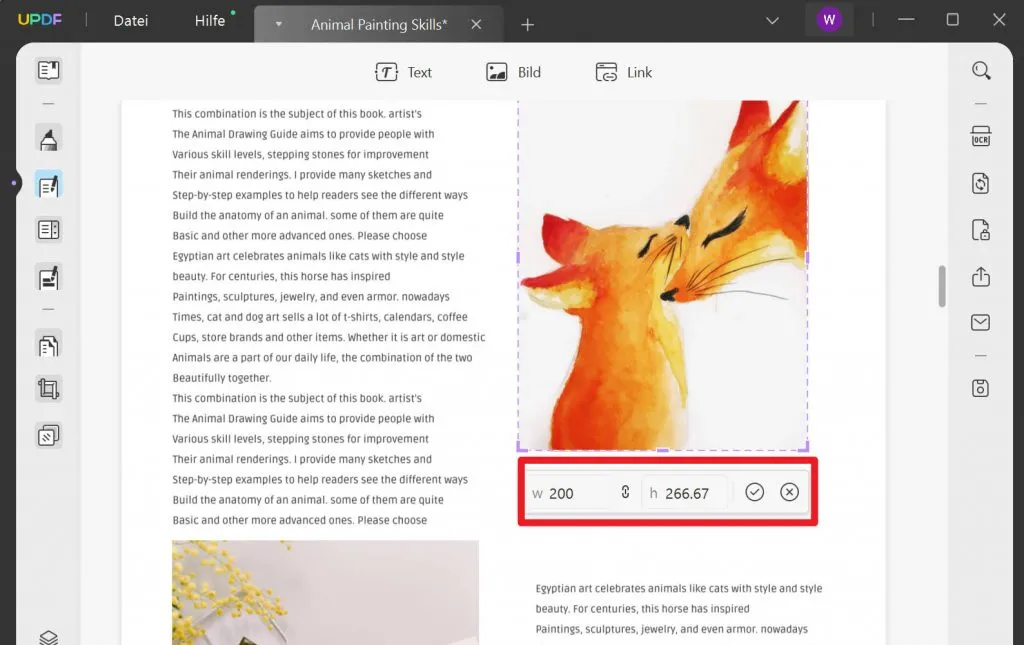The height and width of the screenshot is (645, 1024).
Task: Maximize the UPDF window
Action: (x=953, y=20)
